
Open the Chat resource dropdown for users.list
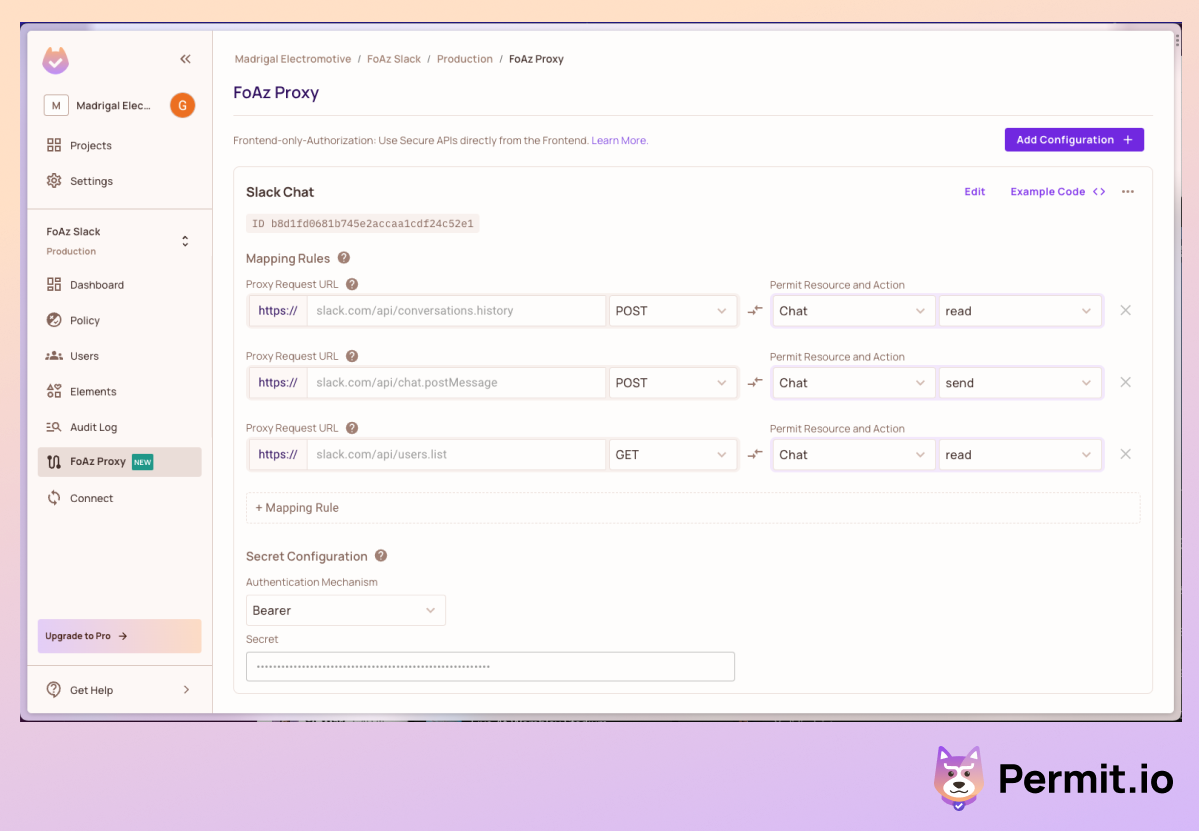pos(853,454)
